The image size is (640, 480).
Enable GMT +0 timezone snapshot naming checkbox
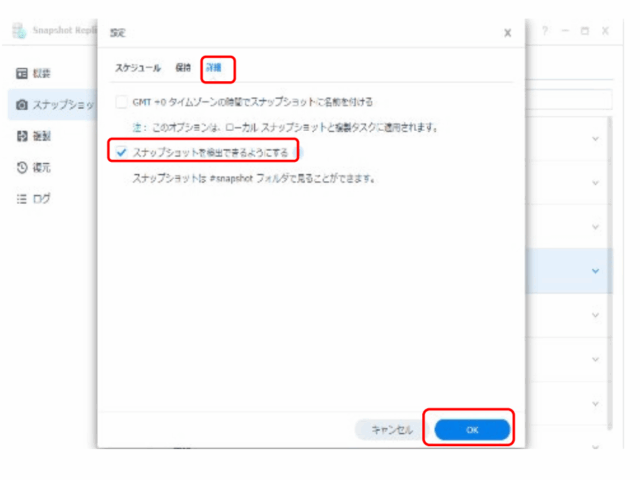(x=122, y=102)
